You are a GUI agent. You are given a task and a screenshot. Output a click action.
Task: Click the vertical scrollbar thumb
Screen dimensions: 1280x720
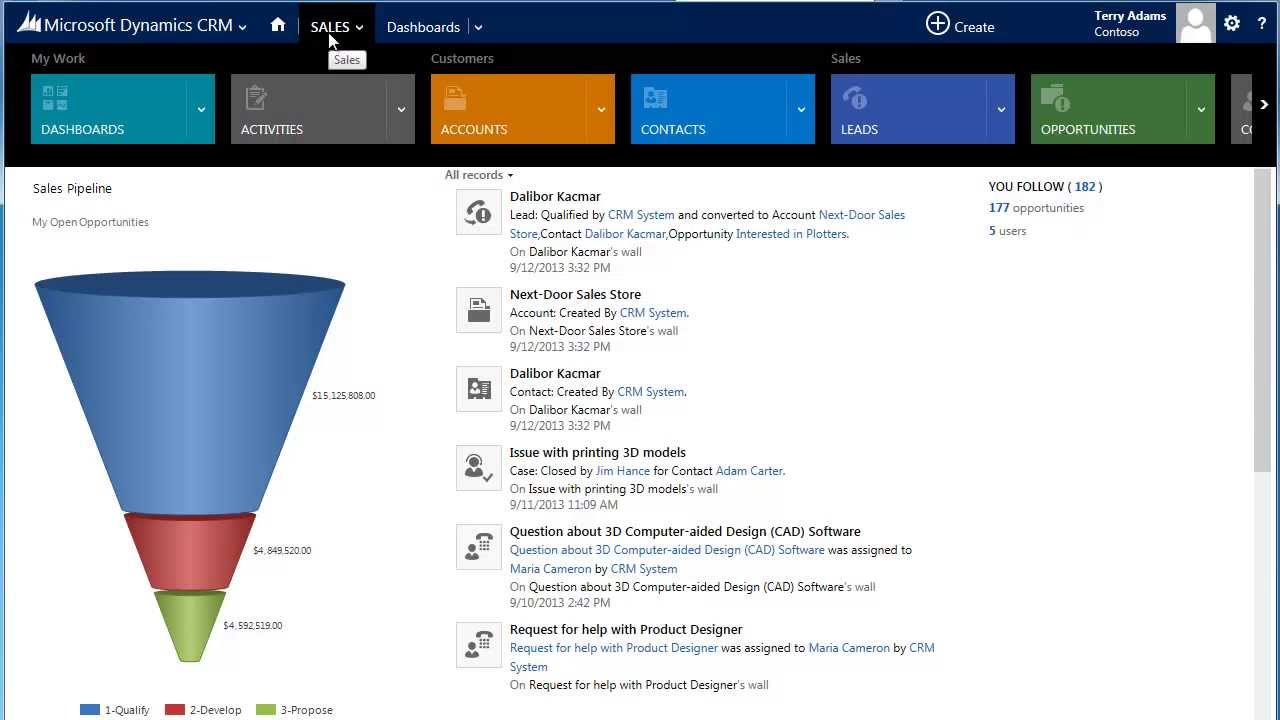(x=1262, y=320)
